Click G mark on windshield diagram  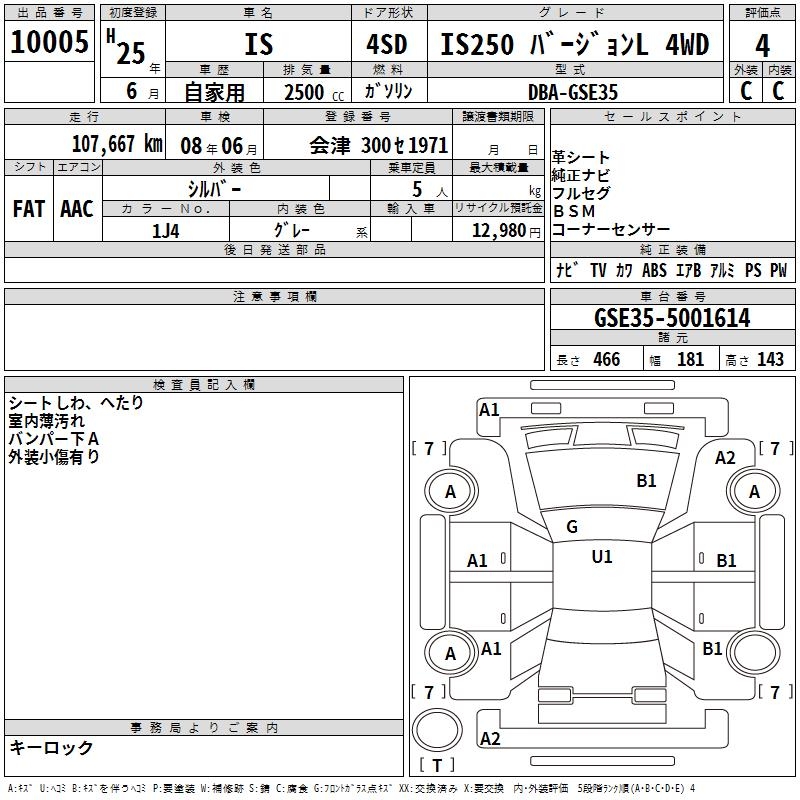coord(572,527)
